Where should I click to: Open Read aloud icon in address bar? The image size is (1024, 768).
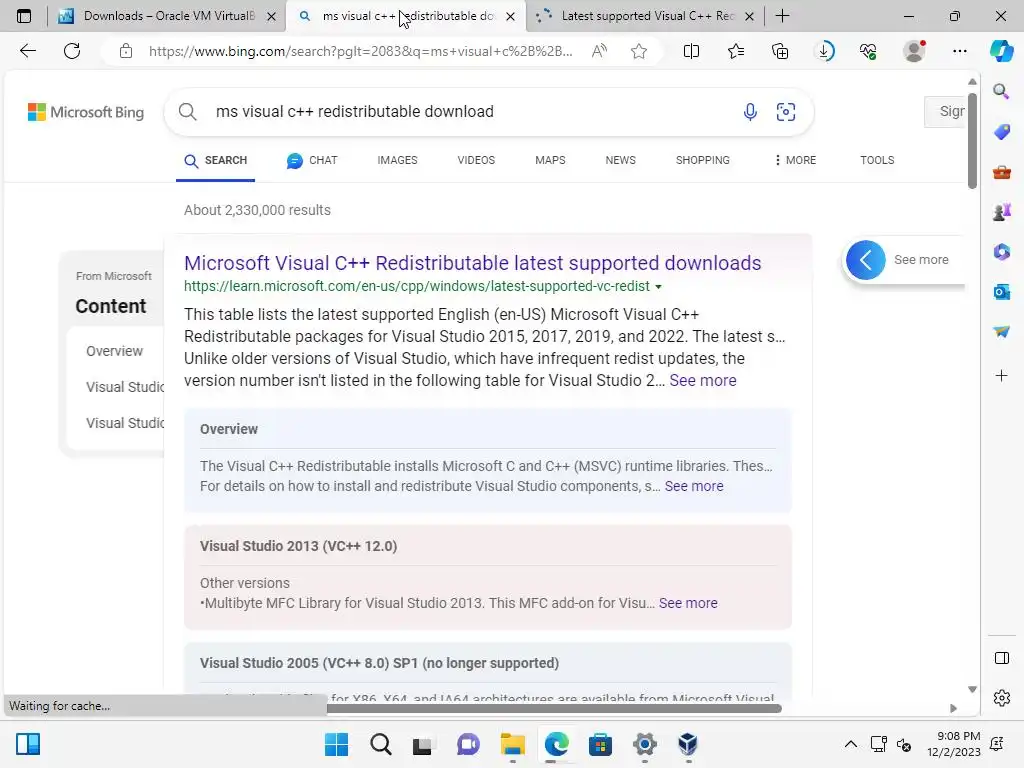pos(599,51)
